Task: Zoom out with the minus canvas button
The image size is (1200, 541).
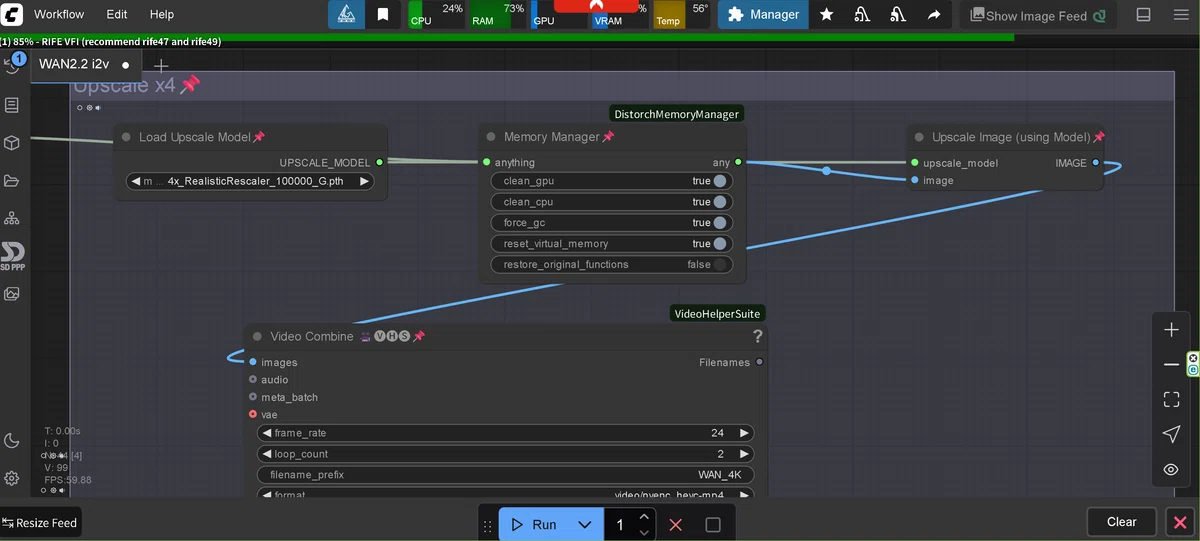Action: click(1172, 365)
